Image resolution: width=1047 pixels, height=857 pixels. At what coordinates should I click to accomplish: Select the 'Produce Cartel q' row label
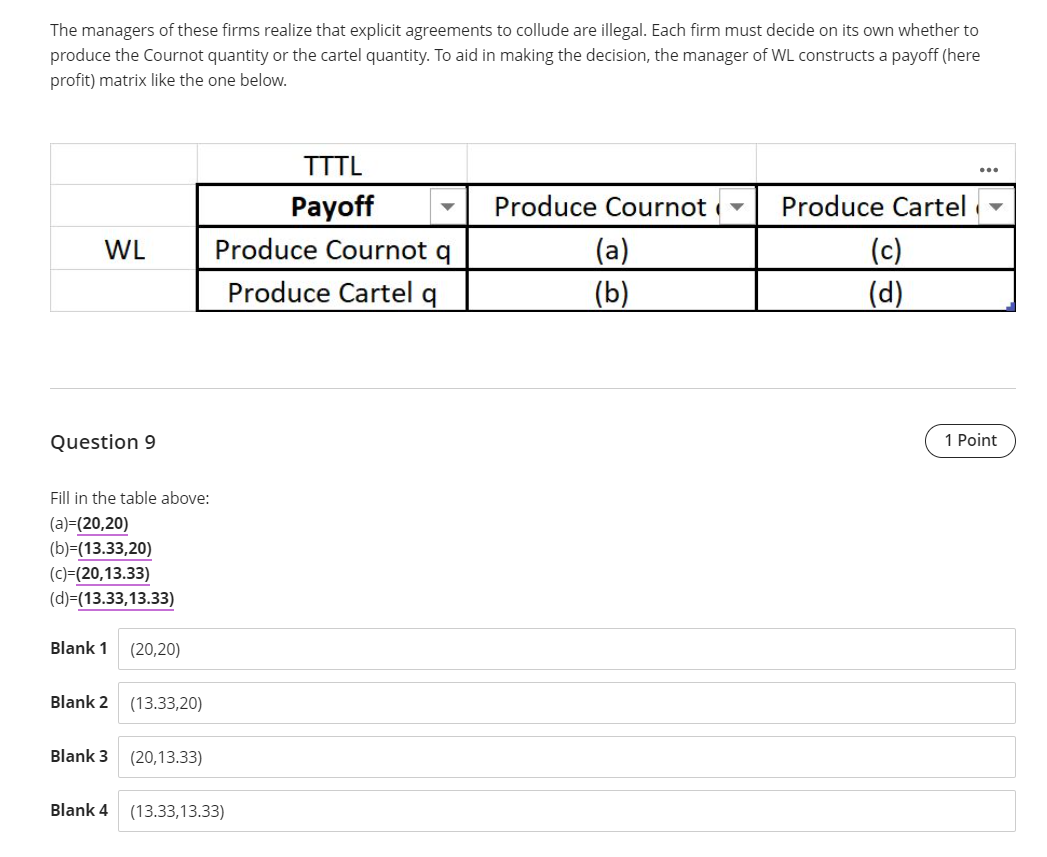click(333, 292)
